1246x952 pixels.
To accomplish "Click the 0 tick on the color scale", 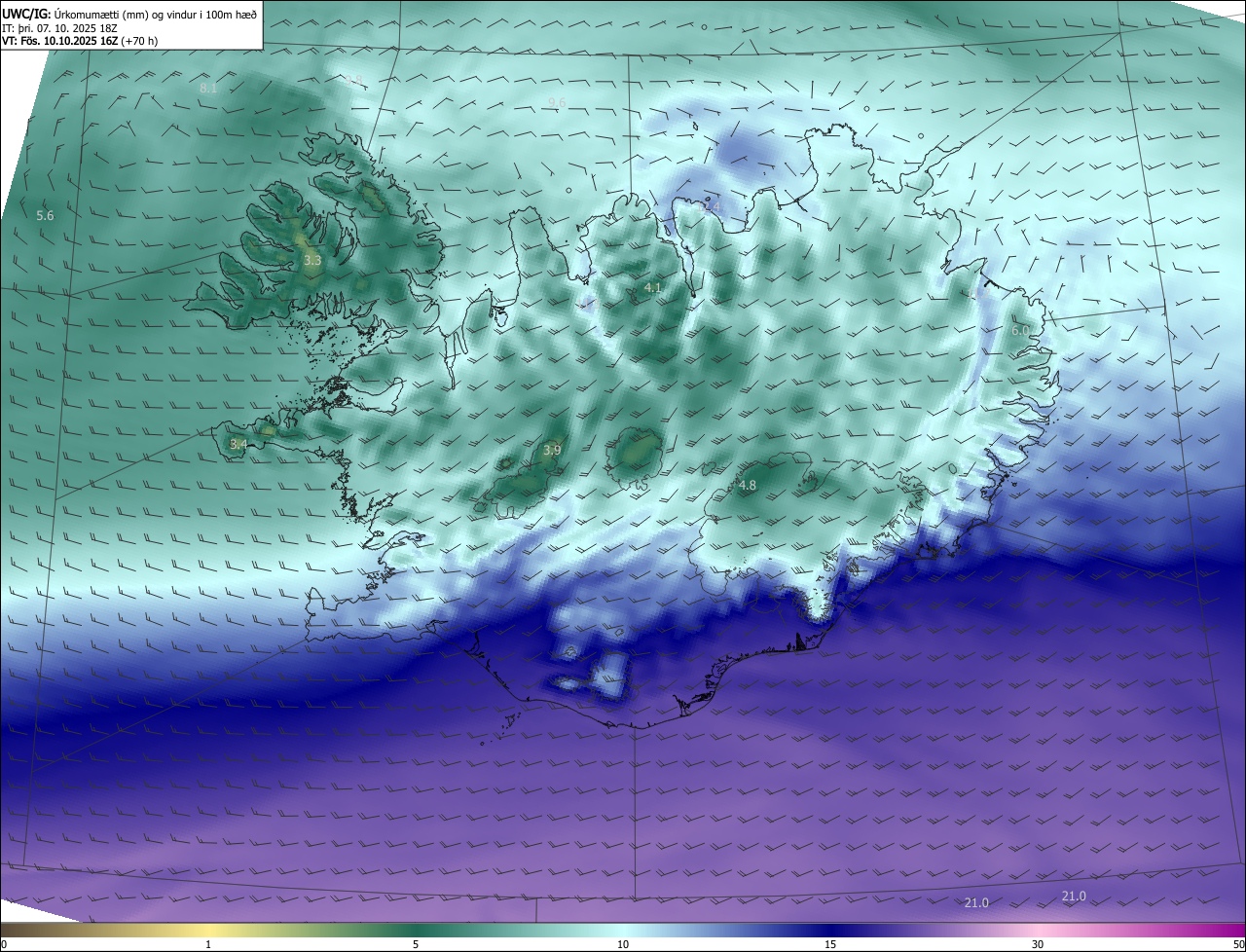I will [x=4, y=944].
